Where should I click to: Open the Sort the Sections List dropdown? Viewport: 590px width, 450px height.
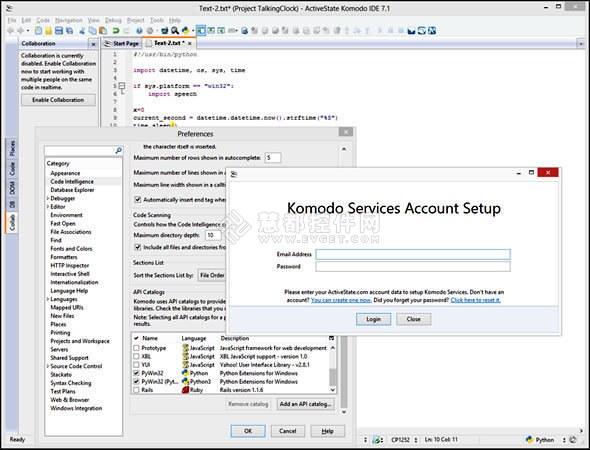click(x=212, y=275)
